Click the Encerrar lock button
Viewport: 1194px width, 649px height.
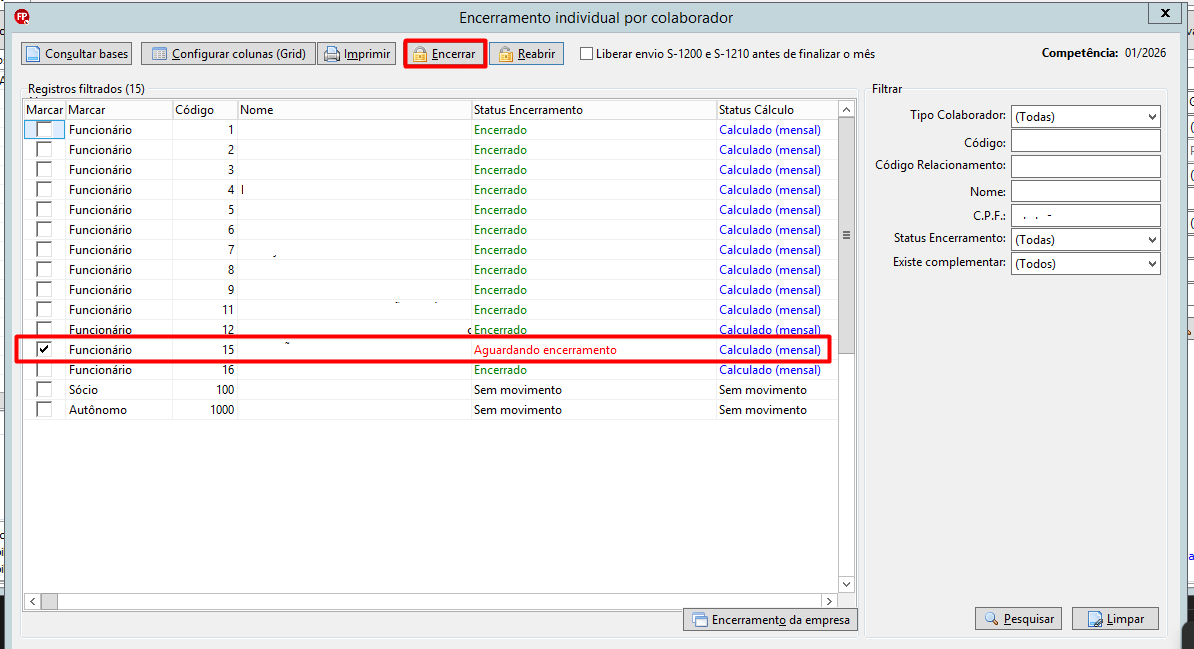click(445, 54)
